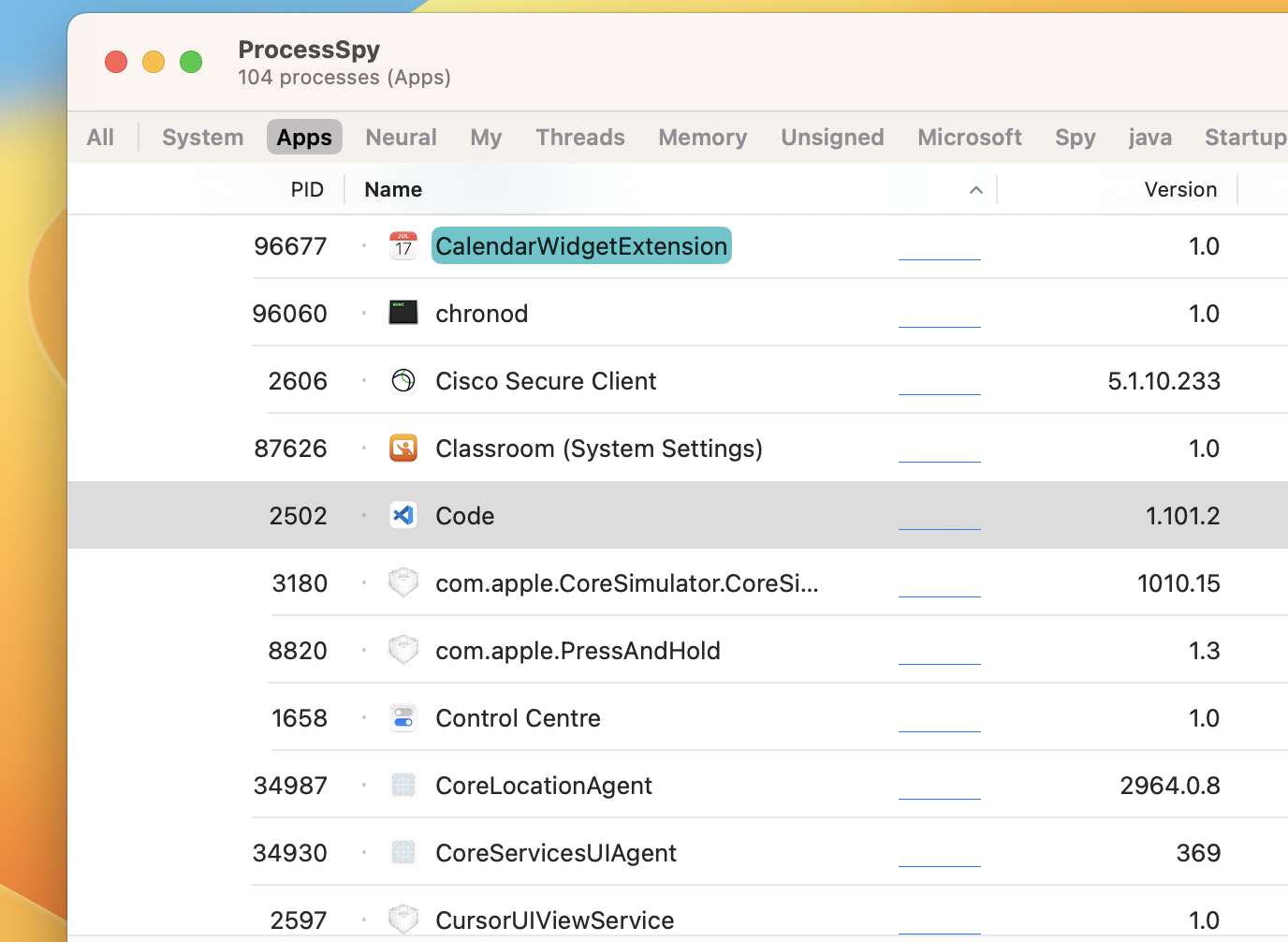Screen dimensions: 1288x942
Task: Click the Cisco Secure Client app icon
Action: [402, 380]
